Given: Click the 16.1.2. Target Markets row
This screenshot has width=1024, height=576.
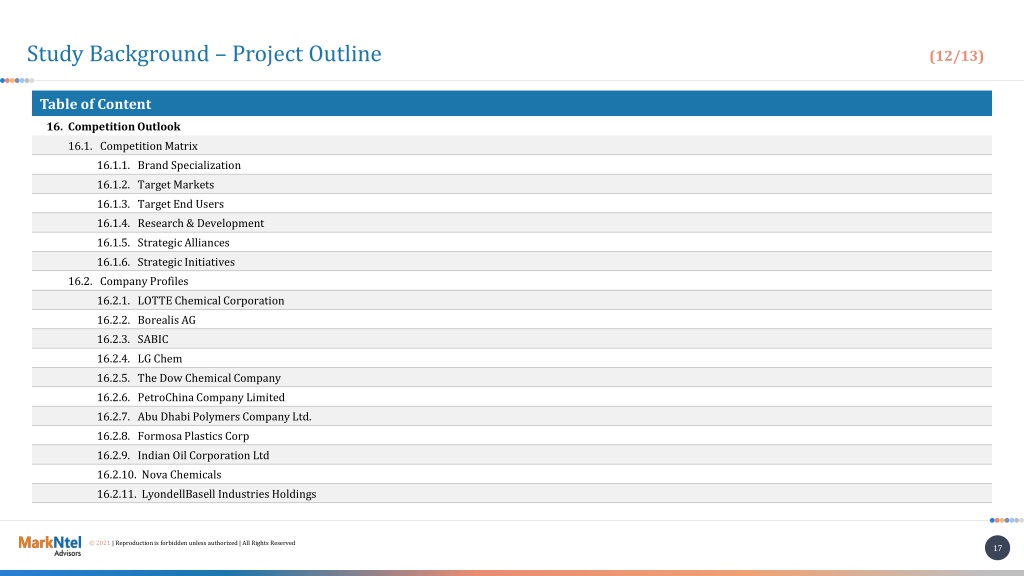Looking at the screenshot, I should (512, 184).
